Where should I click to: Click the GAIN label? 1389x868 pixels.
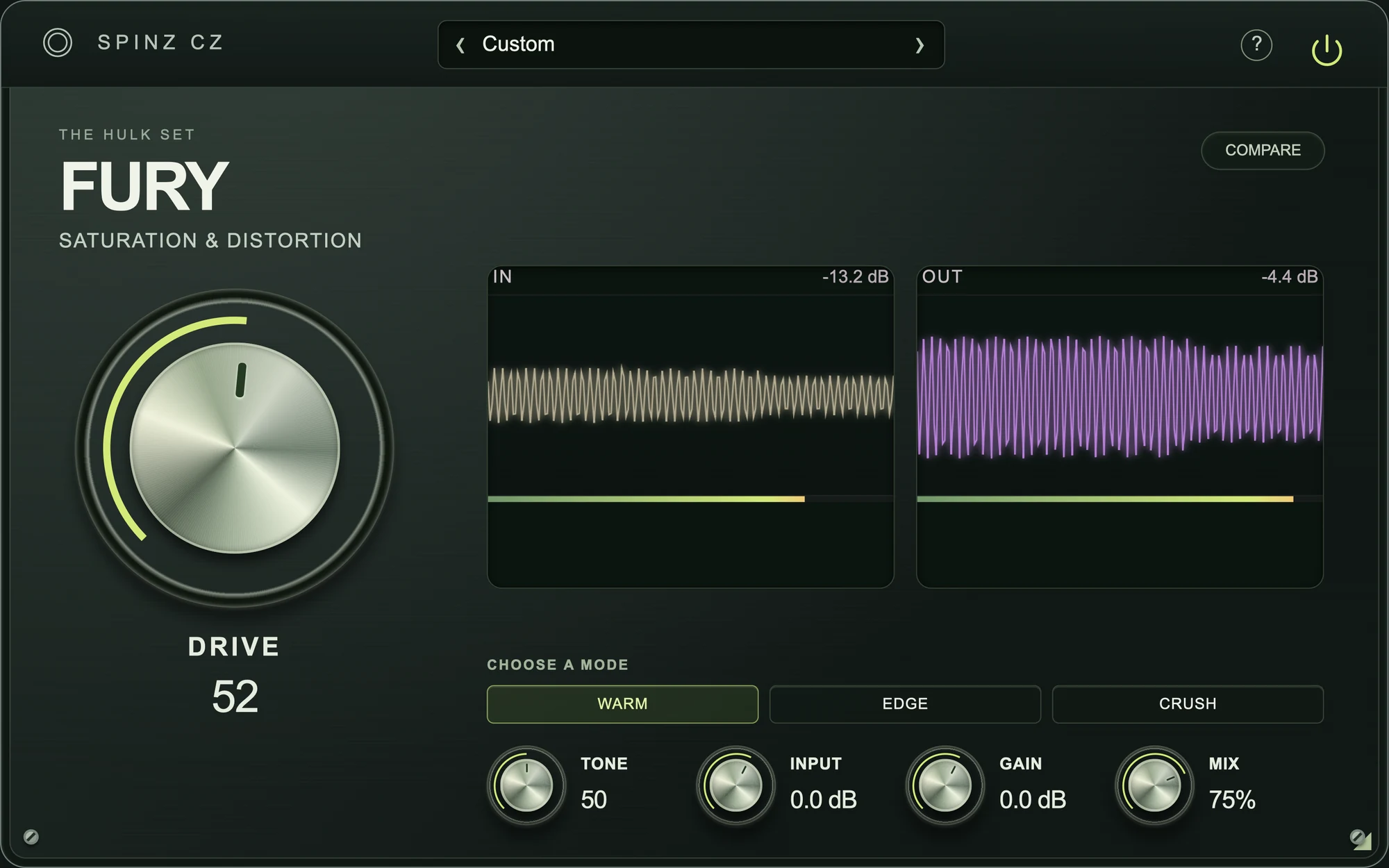1021,764
